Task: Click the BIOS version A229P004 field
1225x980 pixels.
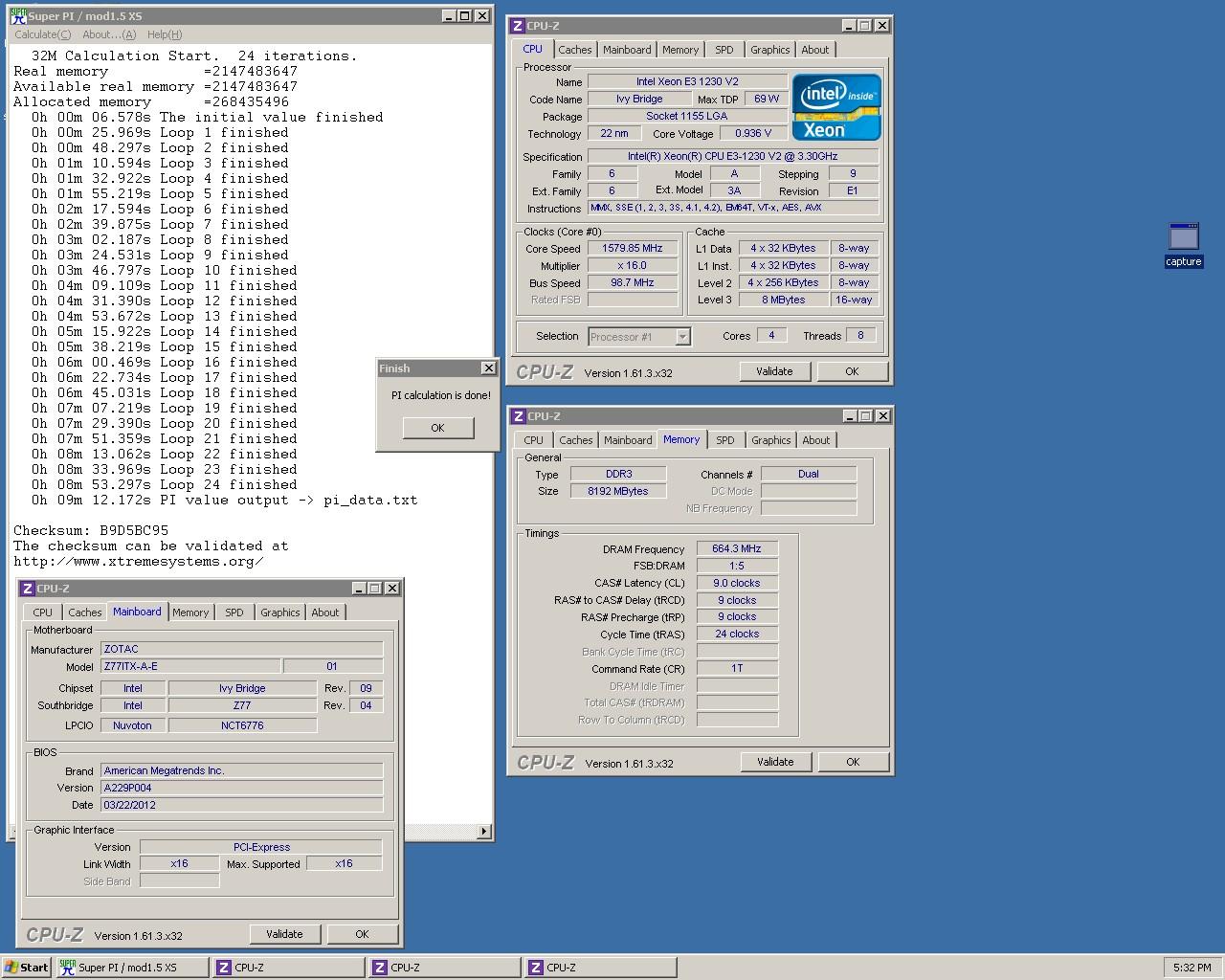Action: pyautogui.click(x=242, y=788)
